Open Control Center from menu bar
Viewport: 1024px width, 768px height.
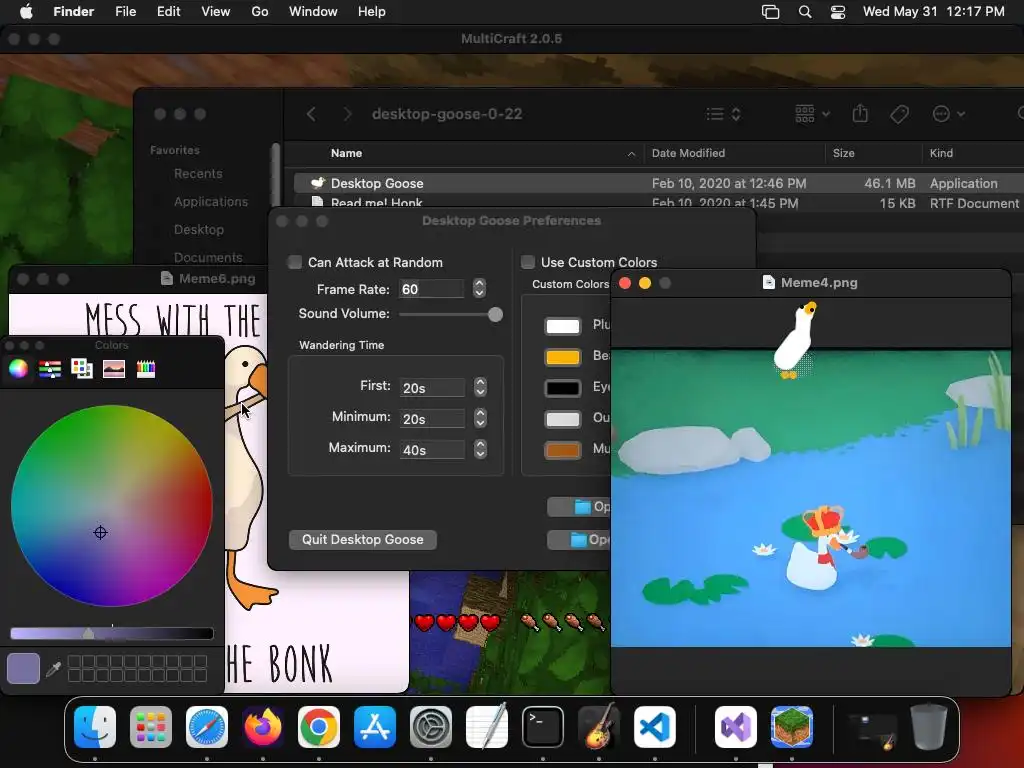pos(838,12)
